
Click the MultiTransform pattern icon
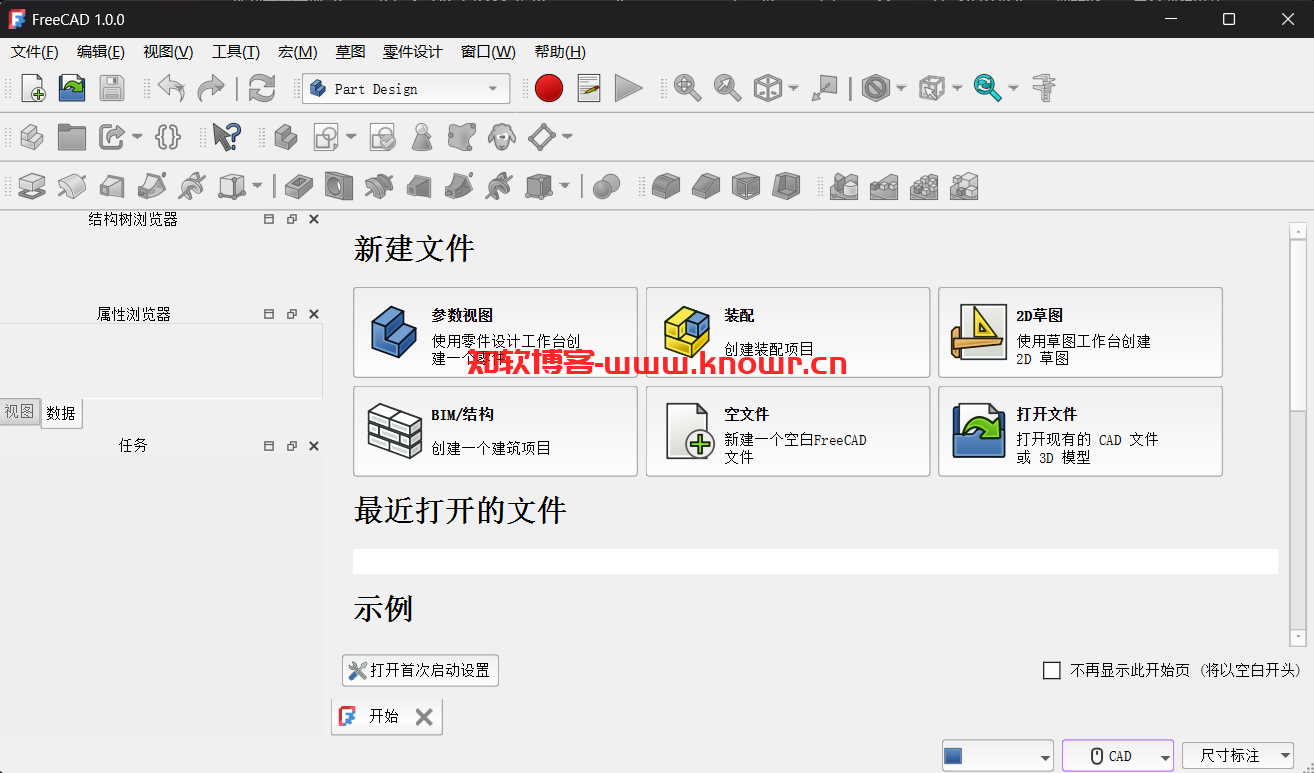click(964, 186)
